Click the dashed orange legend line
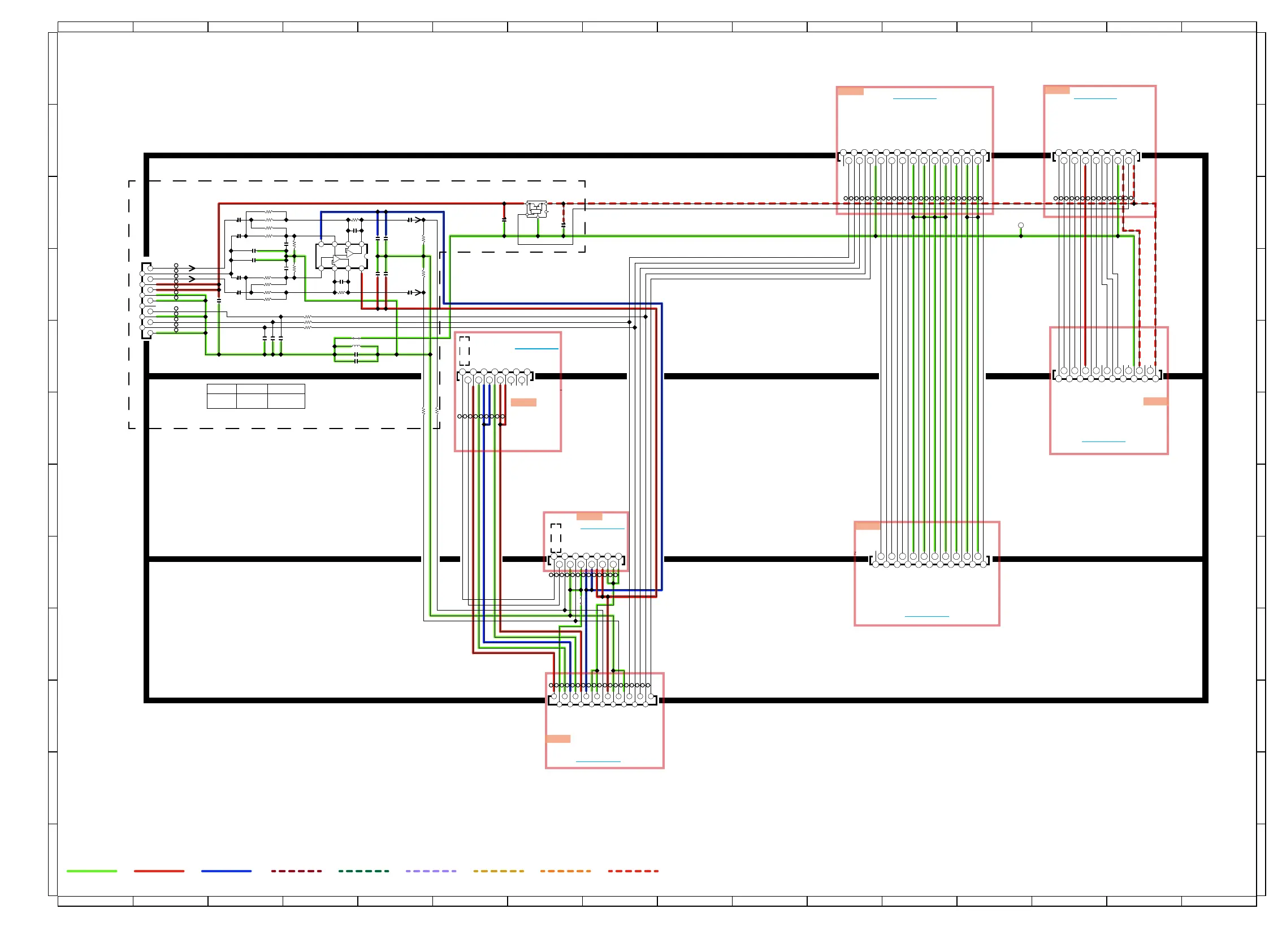 coord(565,871)
